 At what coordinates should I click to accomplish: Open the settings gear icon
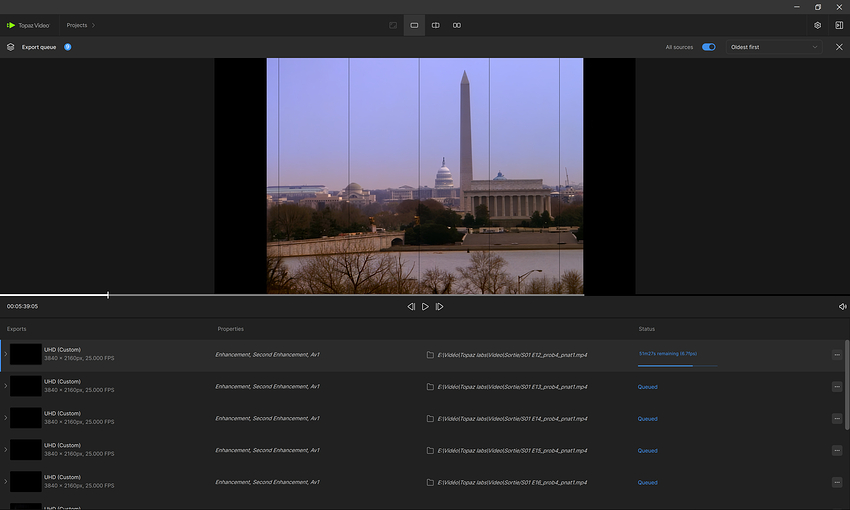(817, 25)
